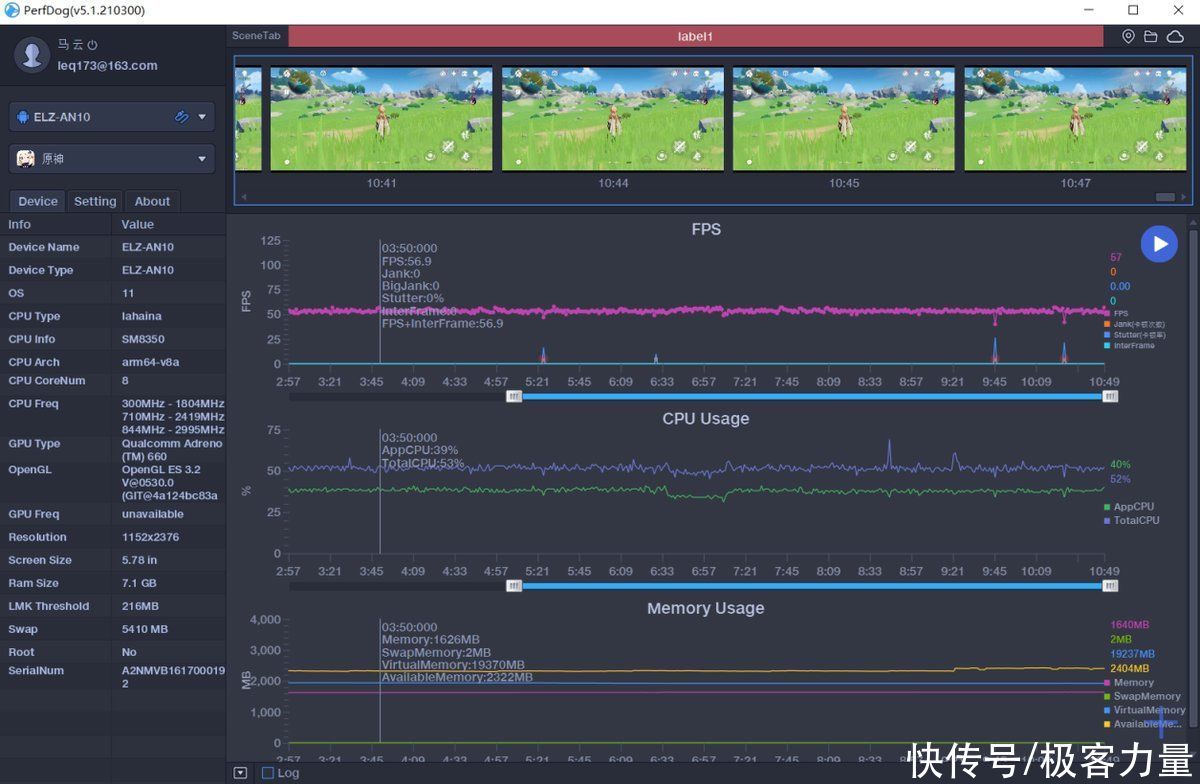Click the Ram Size value 7.1 GB
The height and width of the screenshot is (784, 1200).
(139, 583)
